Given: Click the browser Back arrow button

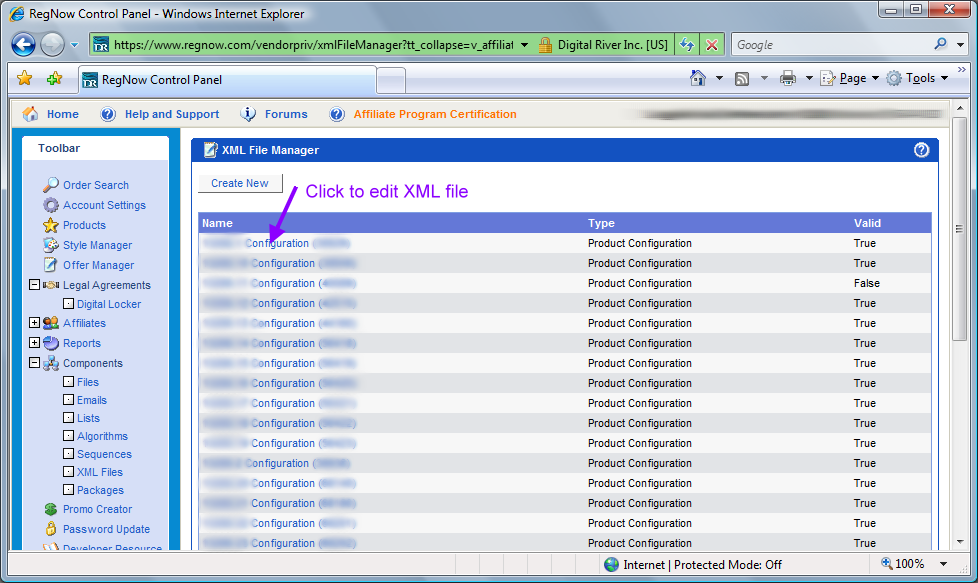Looking at the screenshot, I should click(24, 44).
